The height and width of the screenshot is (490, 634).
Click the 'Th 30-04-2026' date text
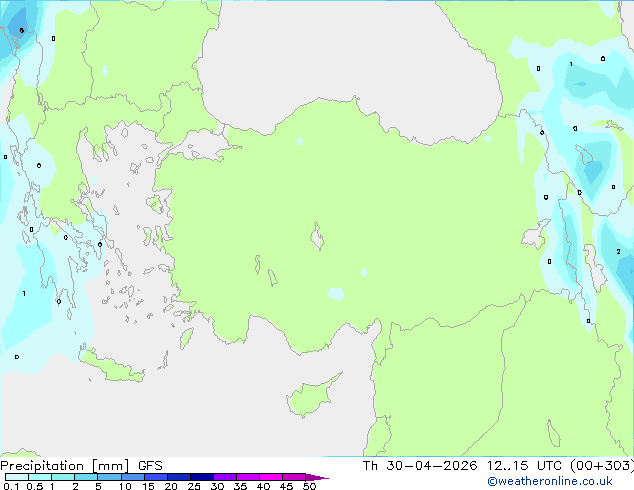coord(420,466)
